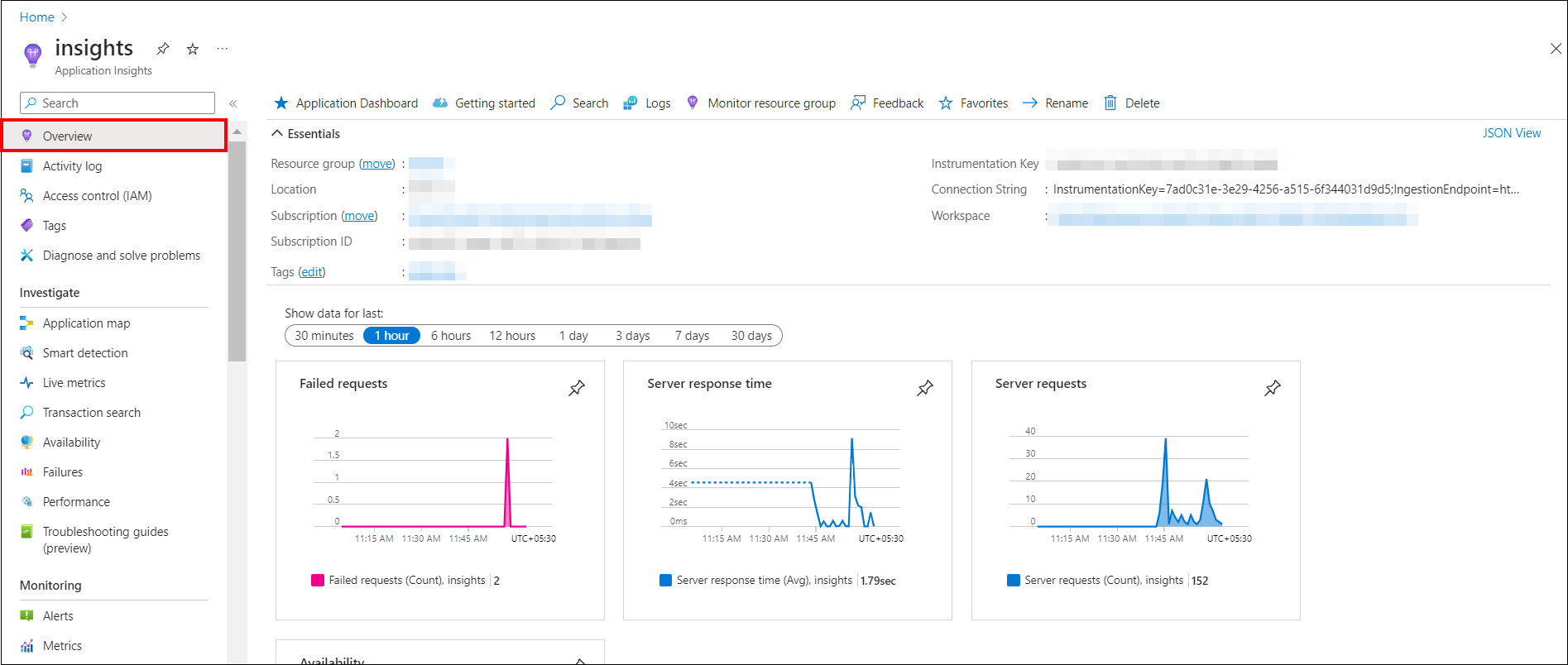
Task: Click the Failed requests chart title
Action: click(343, 384)
